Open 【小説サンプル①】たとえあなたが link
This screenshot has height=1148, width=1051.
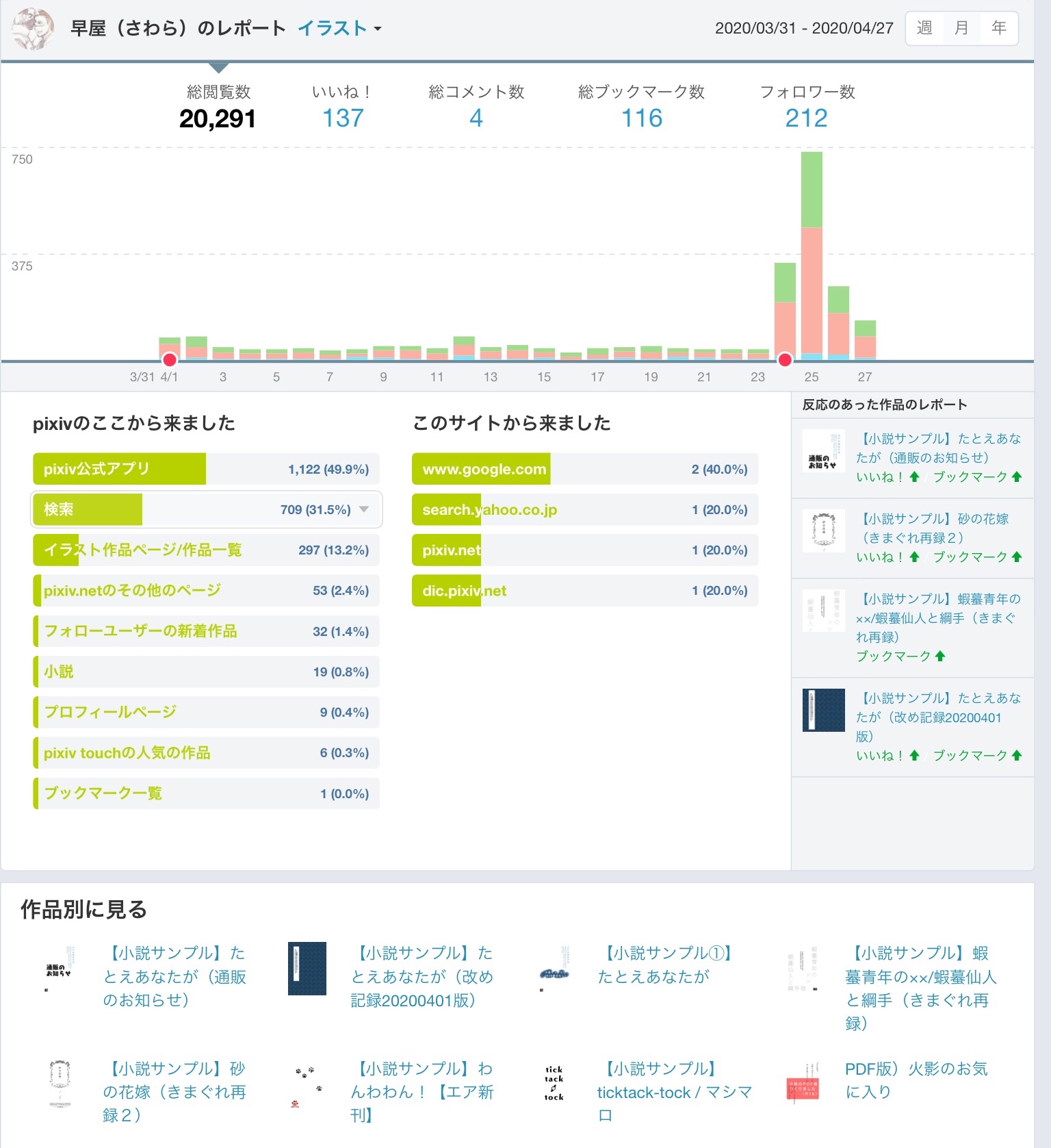[665, 965]
